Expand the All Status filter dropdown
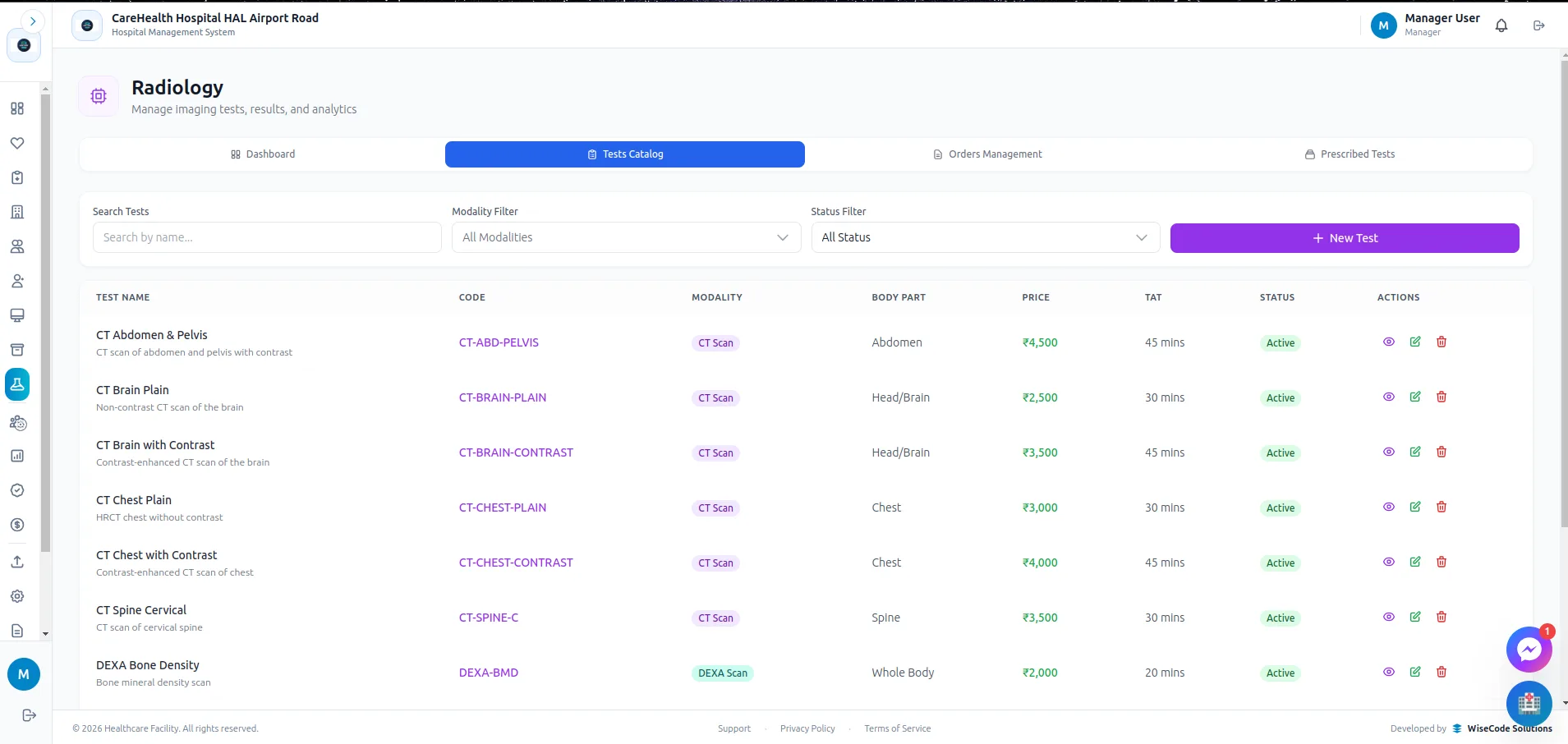 click(x=985, y=237)
